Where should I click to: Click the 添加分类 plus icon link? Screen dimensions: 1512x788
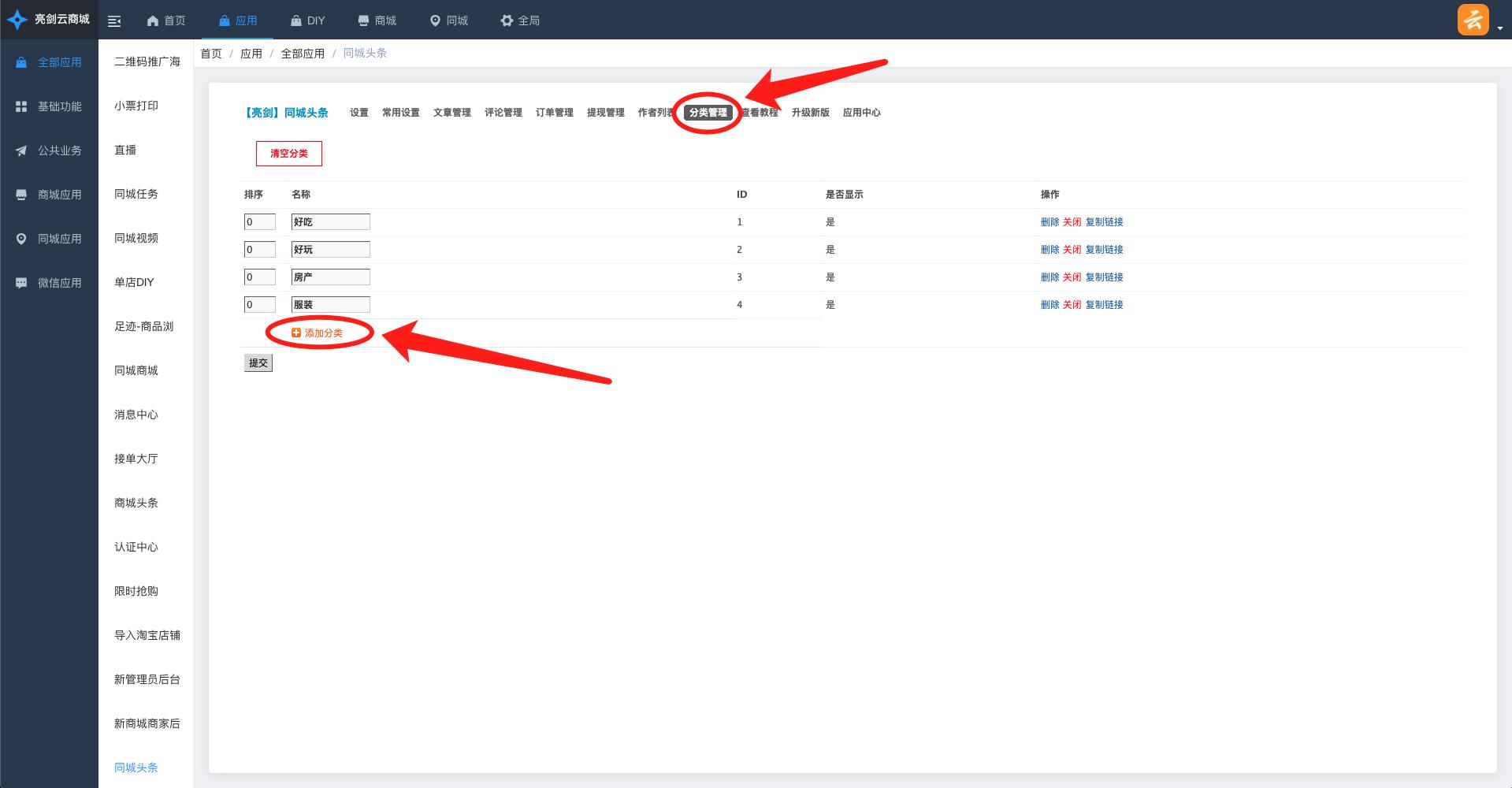[x=318, y=333]
